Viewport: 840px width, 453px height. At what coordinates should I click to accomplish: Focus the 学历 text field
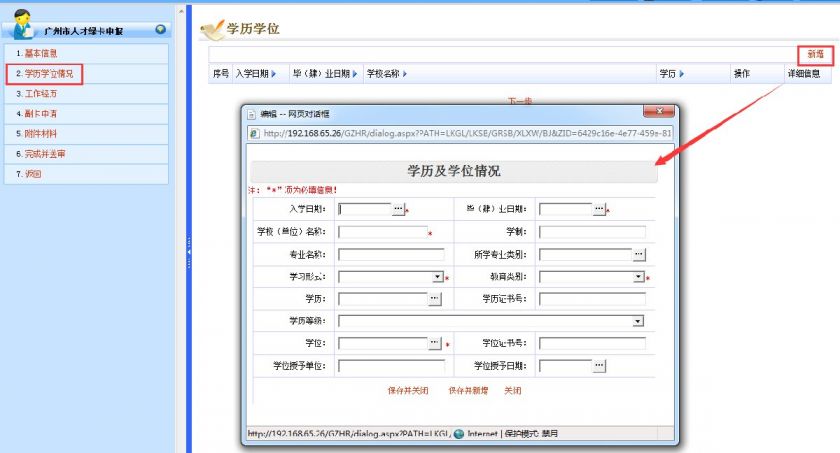click(x=383, y=299)
